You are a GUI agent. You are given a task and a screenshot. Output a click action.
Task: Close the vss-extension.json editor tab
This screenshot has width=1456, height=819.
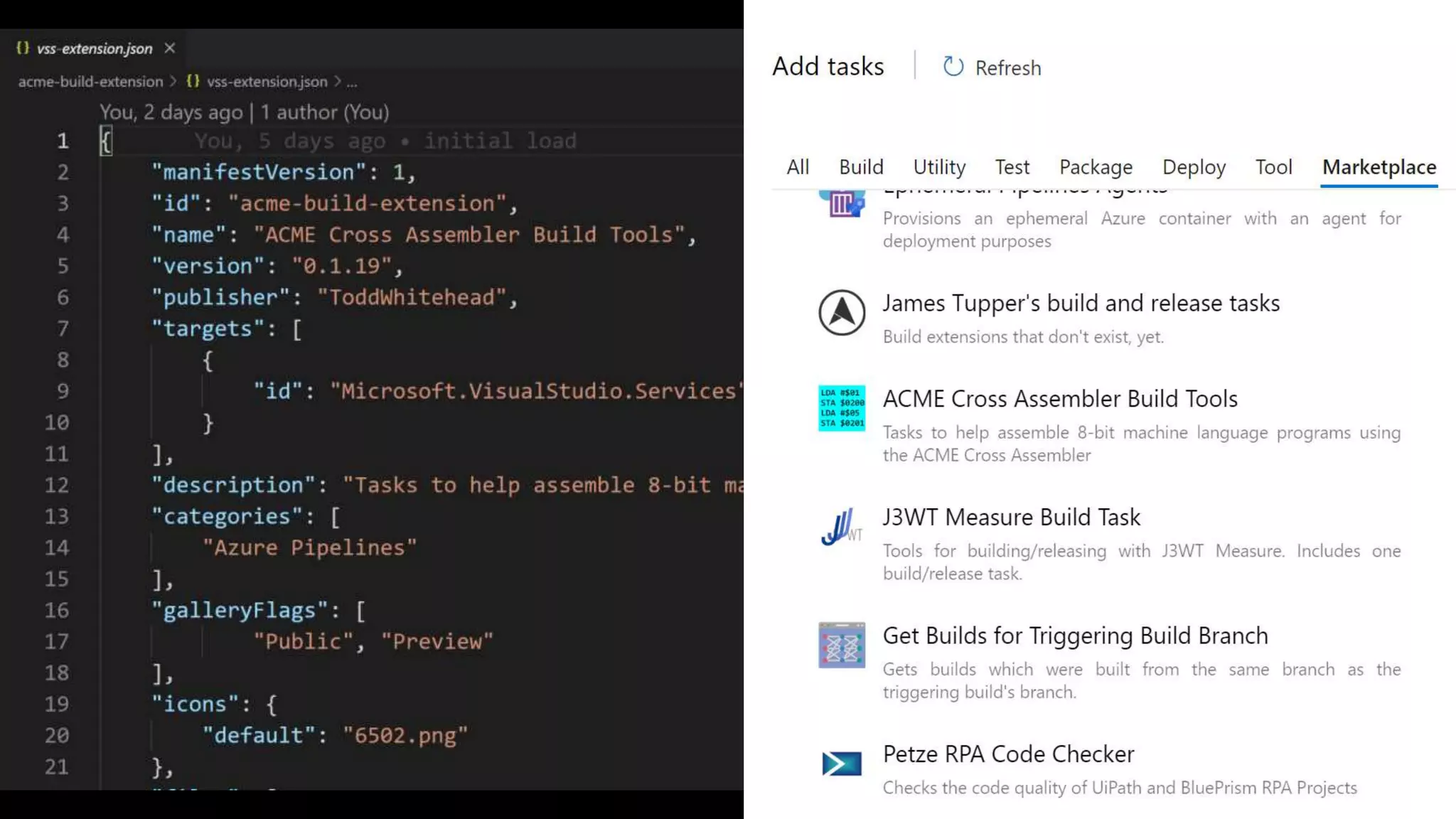(170, 48)
